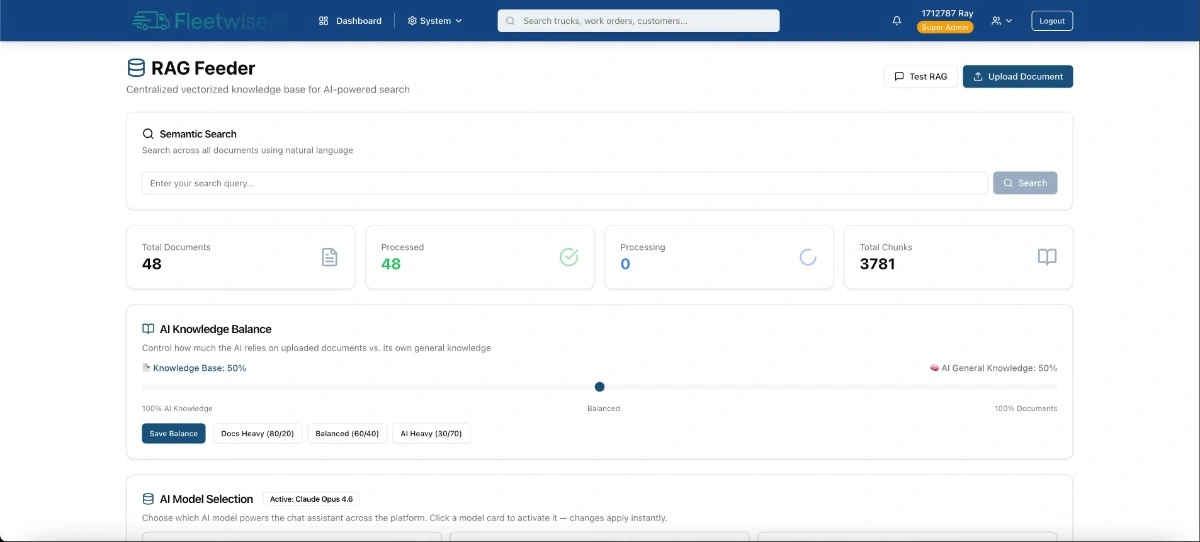1200x542 pixels.
Task: Open notifications bell icon
Action: tap(897, 20)
